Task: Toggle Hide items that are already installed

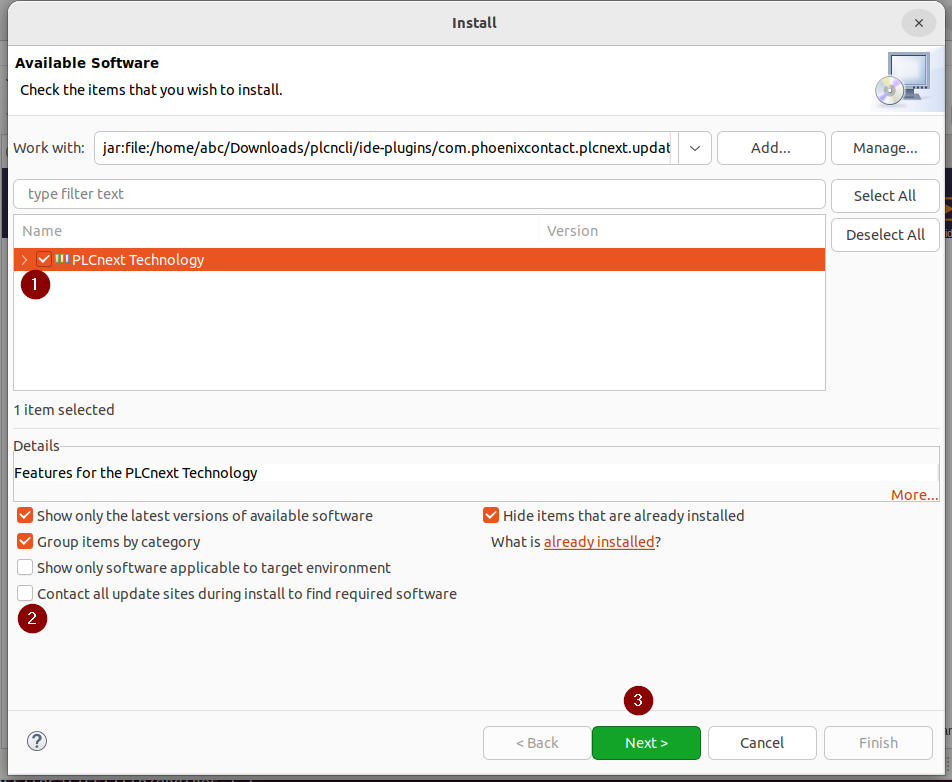Action: coord(491,515)
